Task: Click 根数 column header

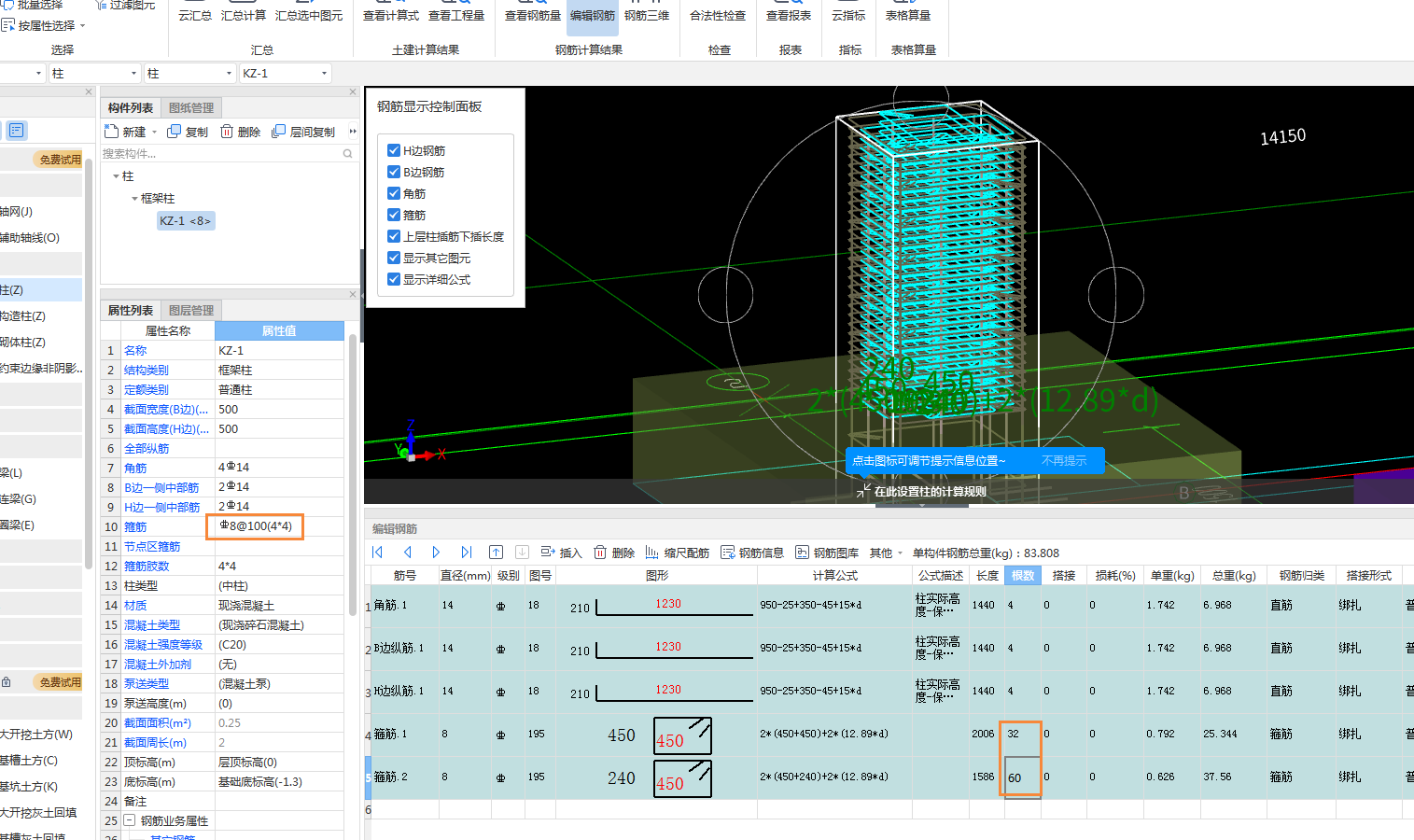Action: coord(1023,576)
